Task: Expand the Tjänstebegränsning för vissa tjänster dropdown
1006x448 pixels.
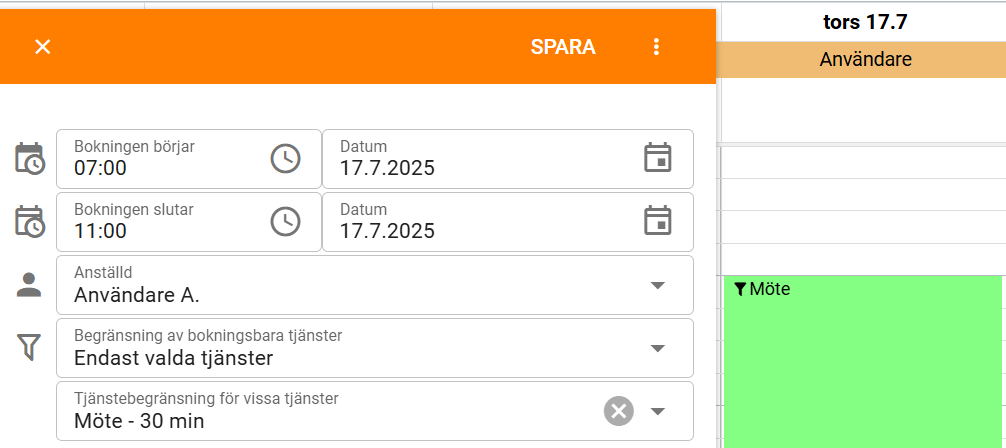Action: tap(657, 411)
